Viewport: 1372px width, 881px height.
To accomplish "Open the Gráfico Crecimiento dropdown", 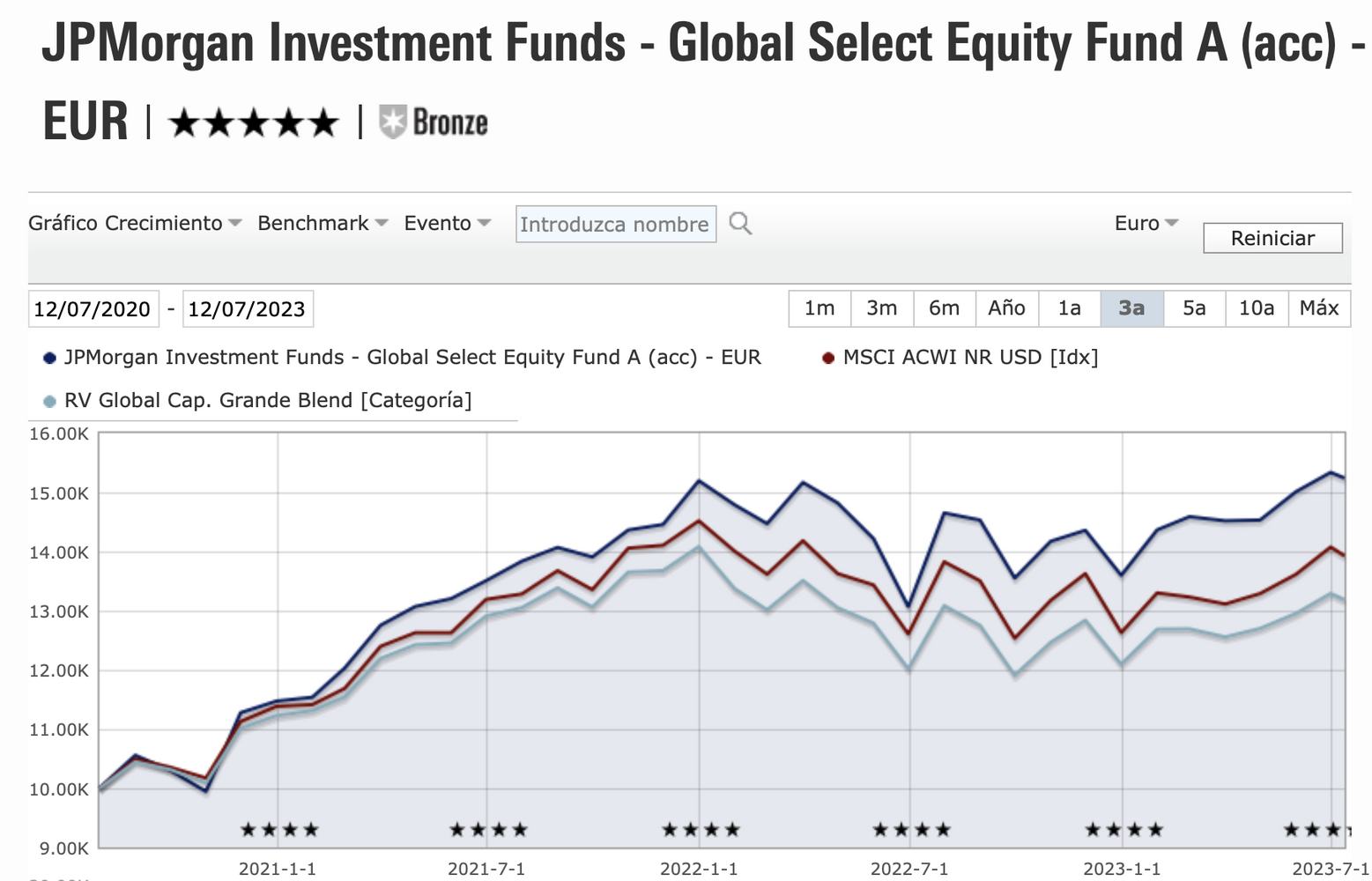I will coord(135,224).
